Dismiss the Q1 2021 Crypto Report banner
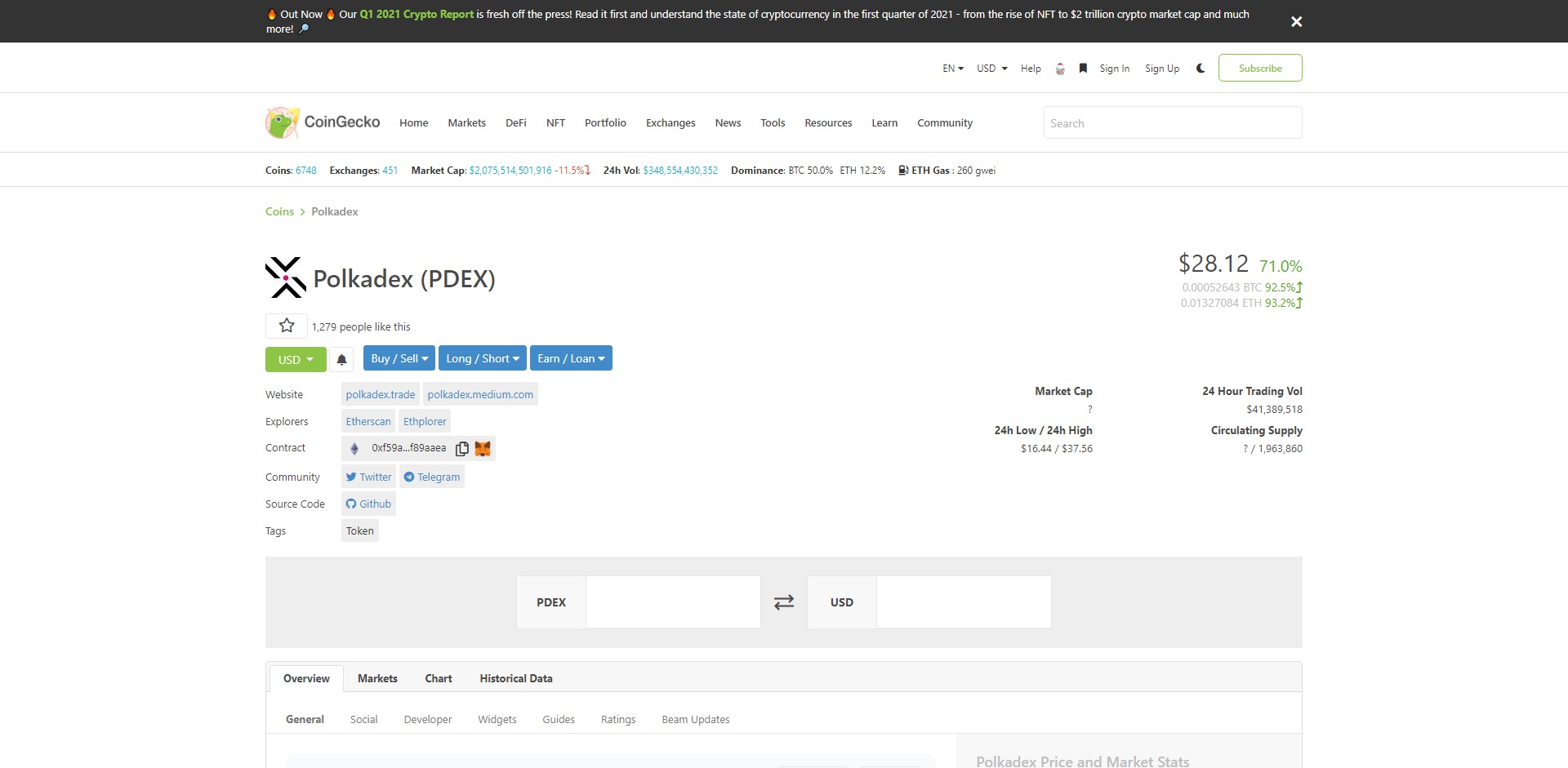 pyautogui.click(x=1296, y=21)
